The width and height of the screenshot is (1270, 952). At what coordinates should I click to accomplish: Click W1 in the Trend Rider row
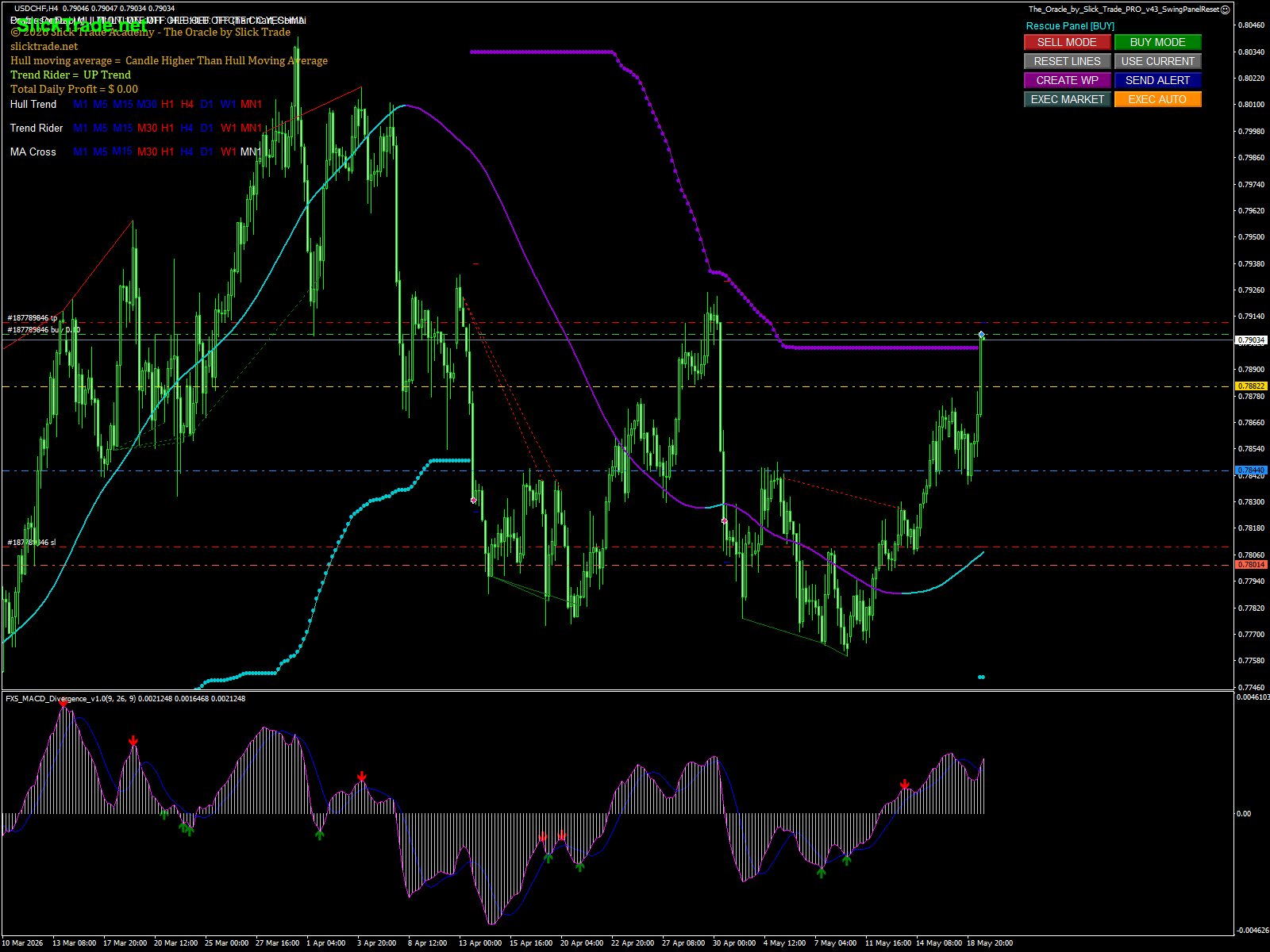click(229, 128)
